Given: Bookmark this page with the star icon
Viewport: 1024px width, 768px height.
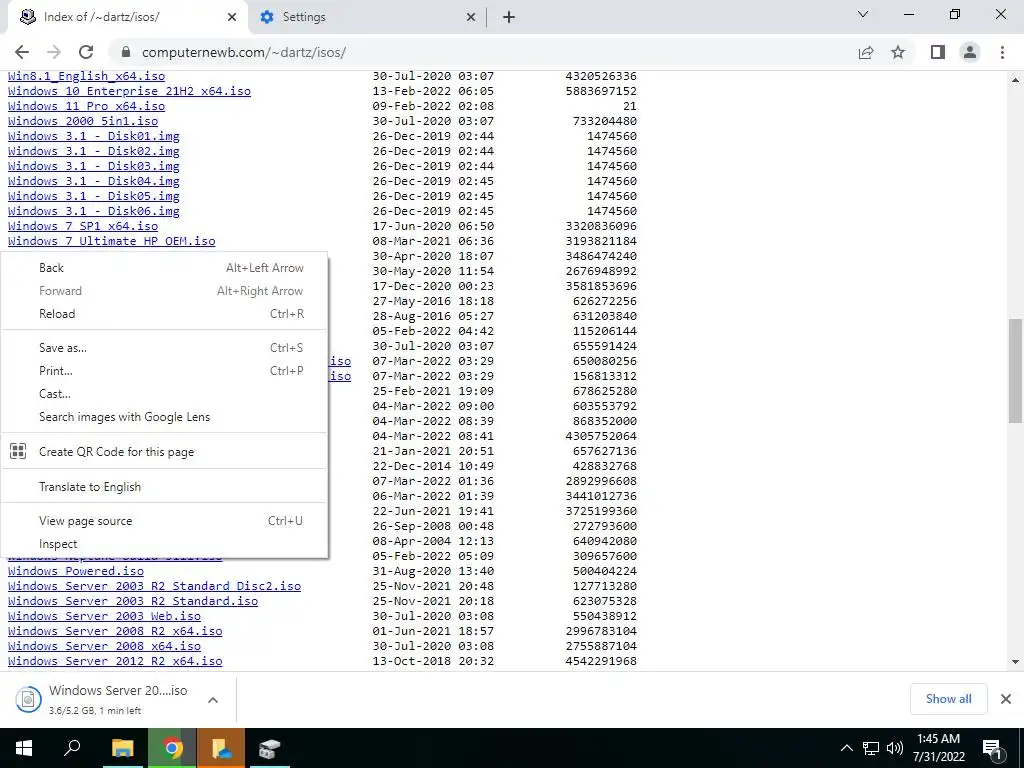Looking at the screenshot, I should click(x=899, y=52).
